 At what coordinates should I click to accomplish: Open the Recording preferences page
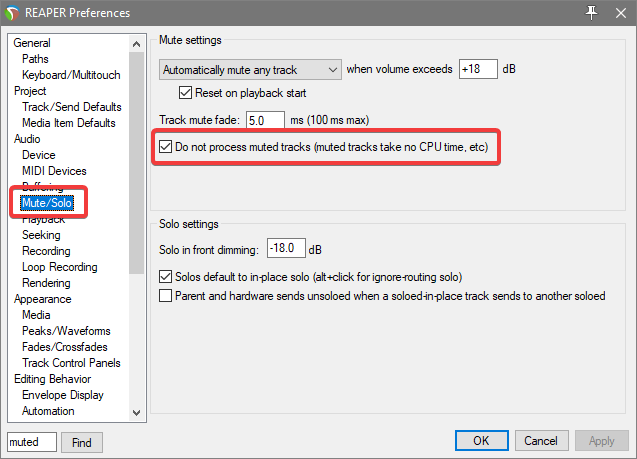coord(46,251)
